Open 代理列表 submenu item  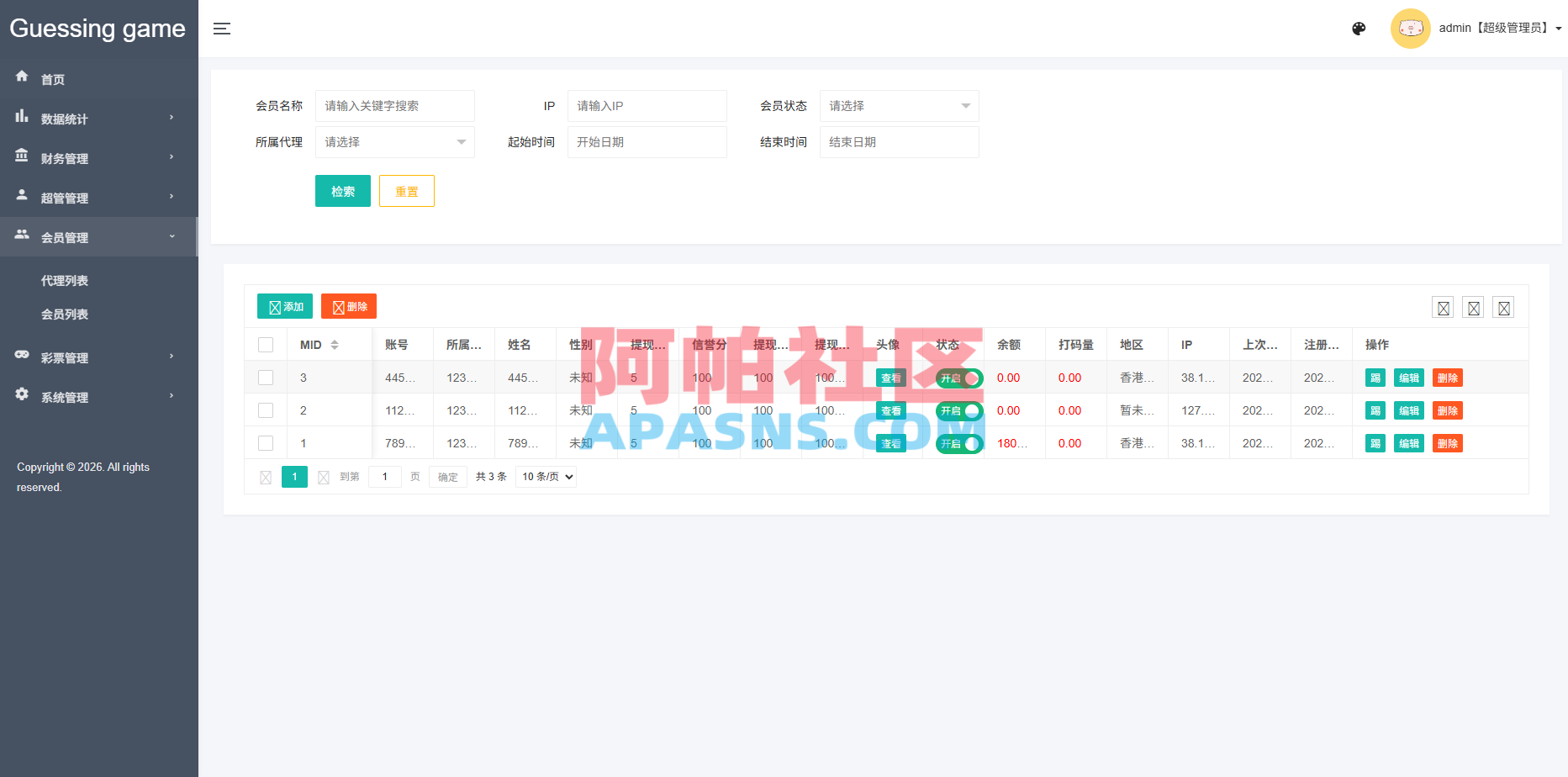coord(65,281)
